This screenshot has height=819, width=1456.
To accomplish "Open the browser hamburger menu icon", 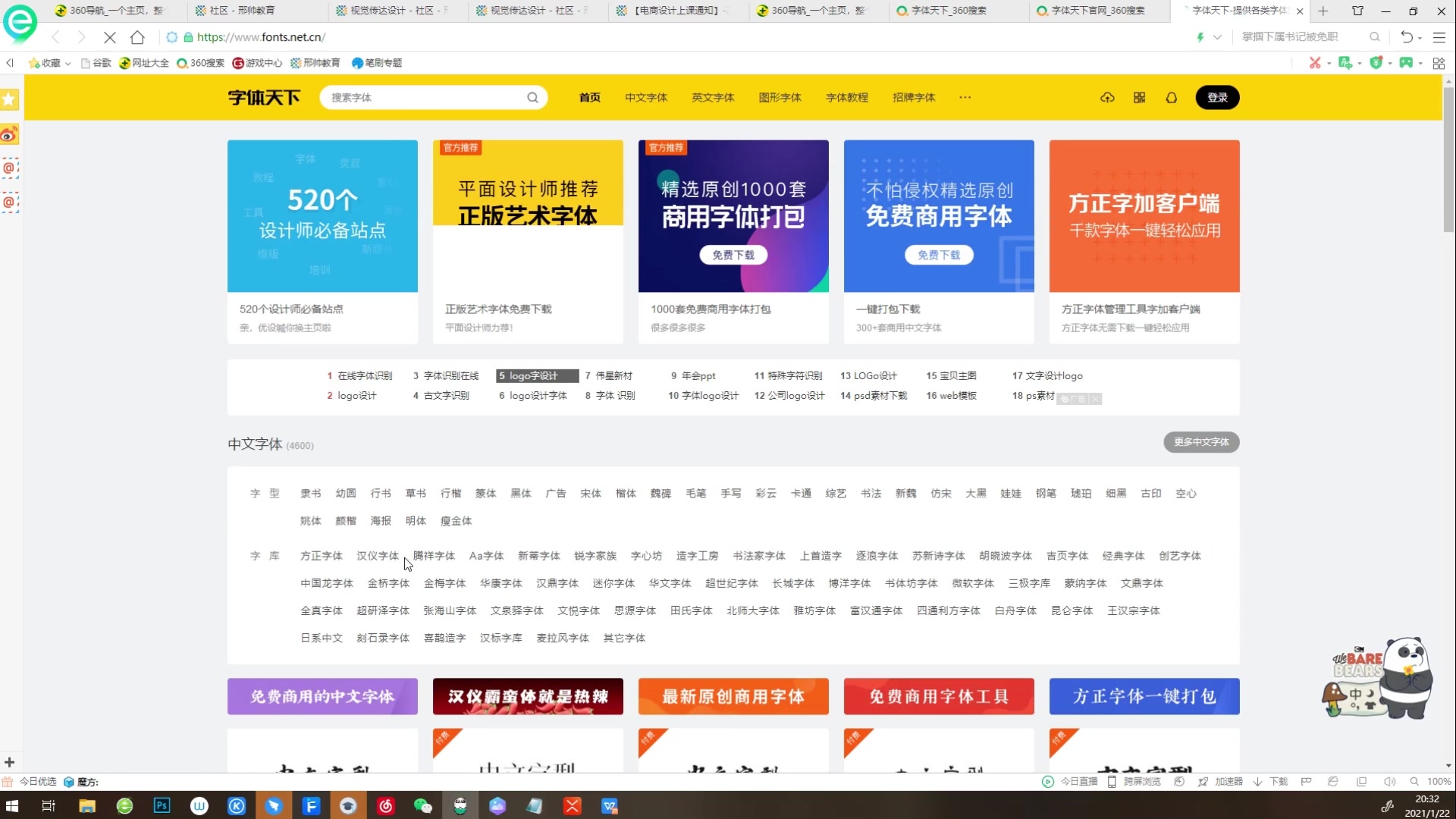I will pos(1439,37).
